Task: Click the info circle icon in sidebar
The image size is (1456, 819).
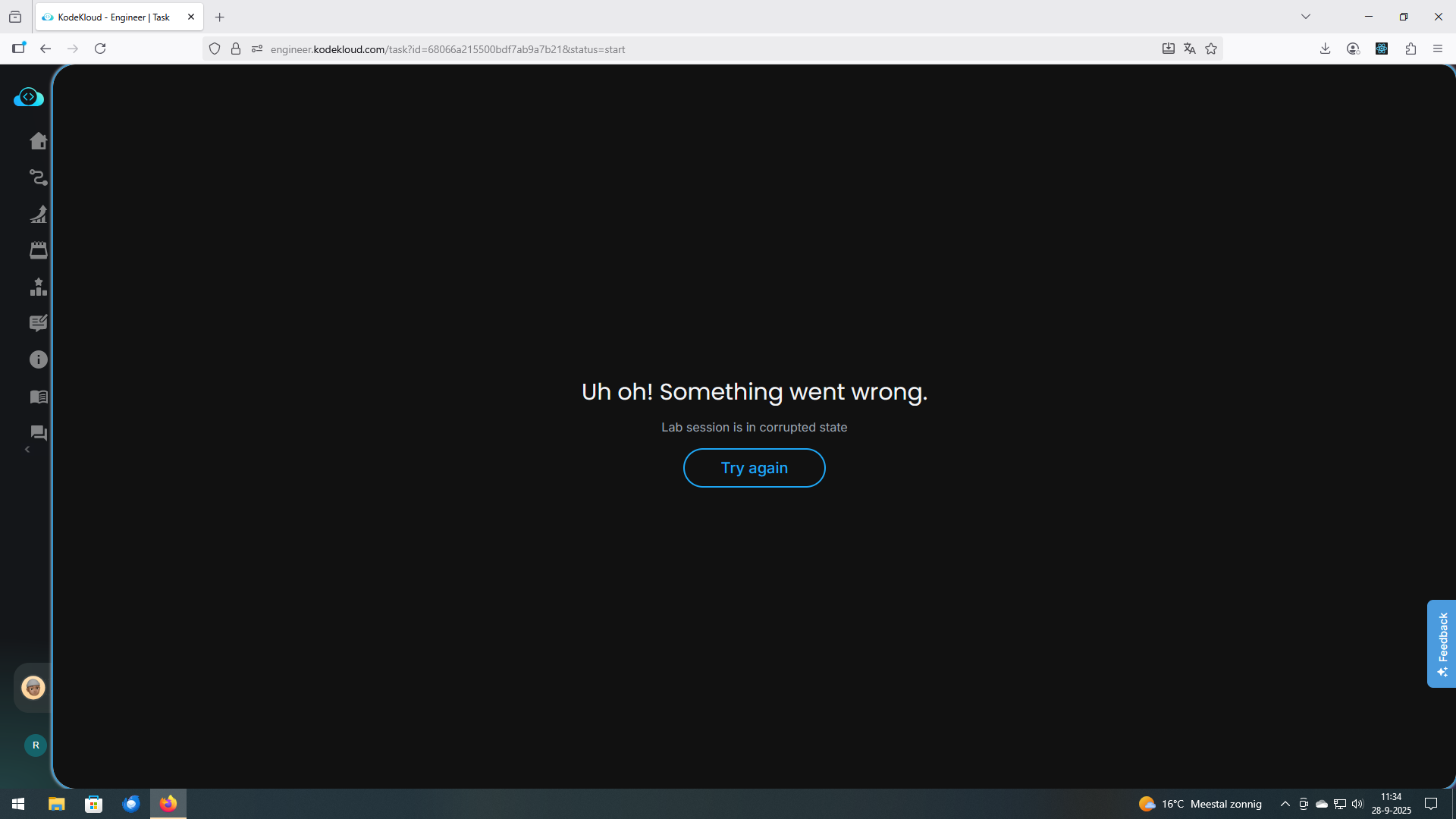Action: point(38,359)
